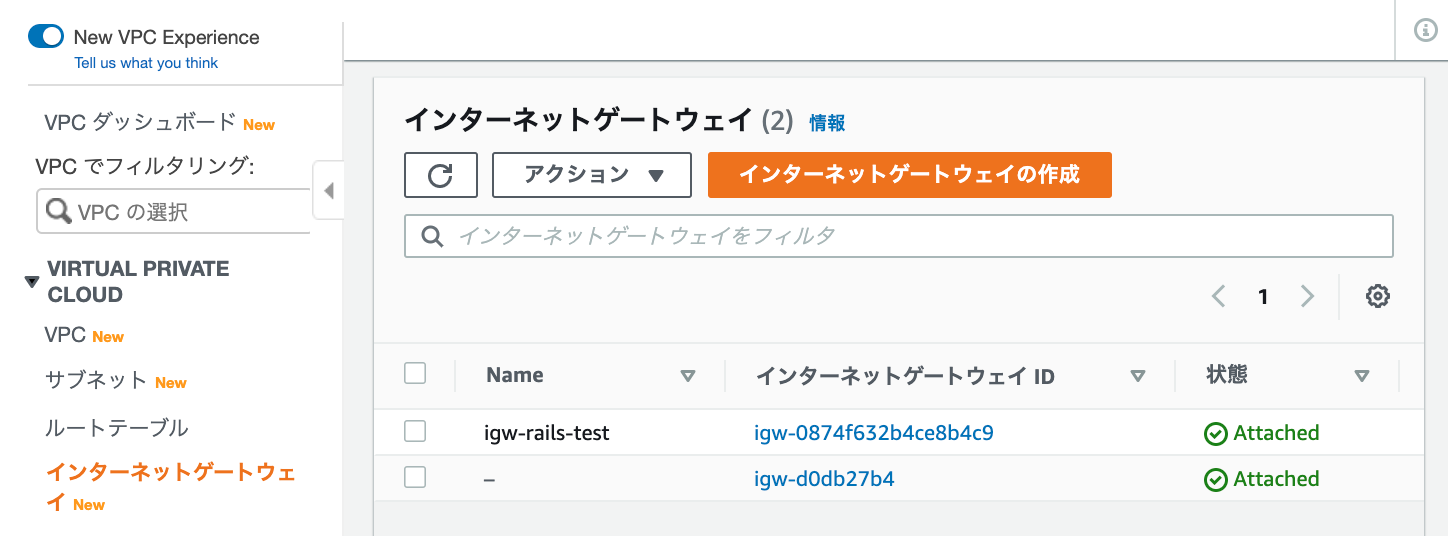Open the アクション dropdown menu

pos(592,175)
